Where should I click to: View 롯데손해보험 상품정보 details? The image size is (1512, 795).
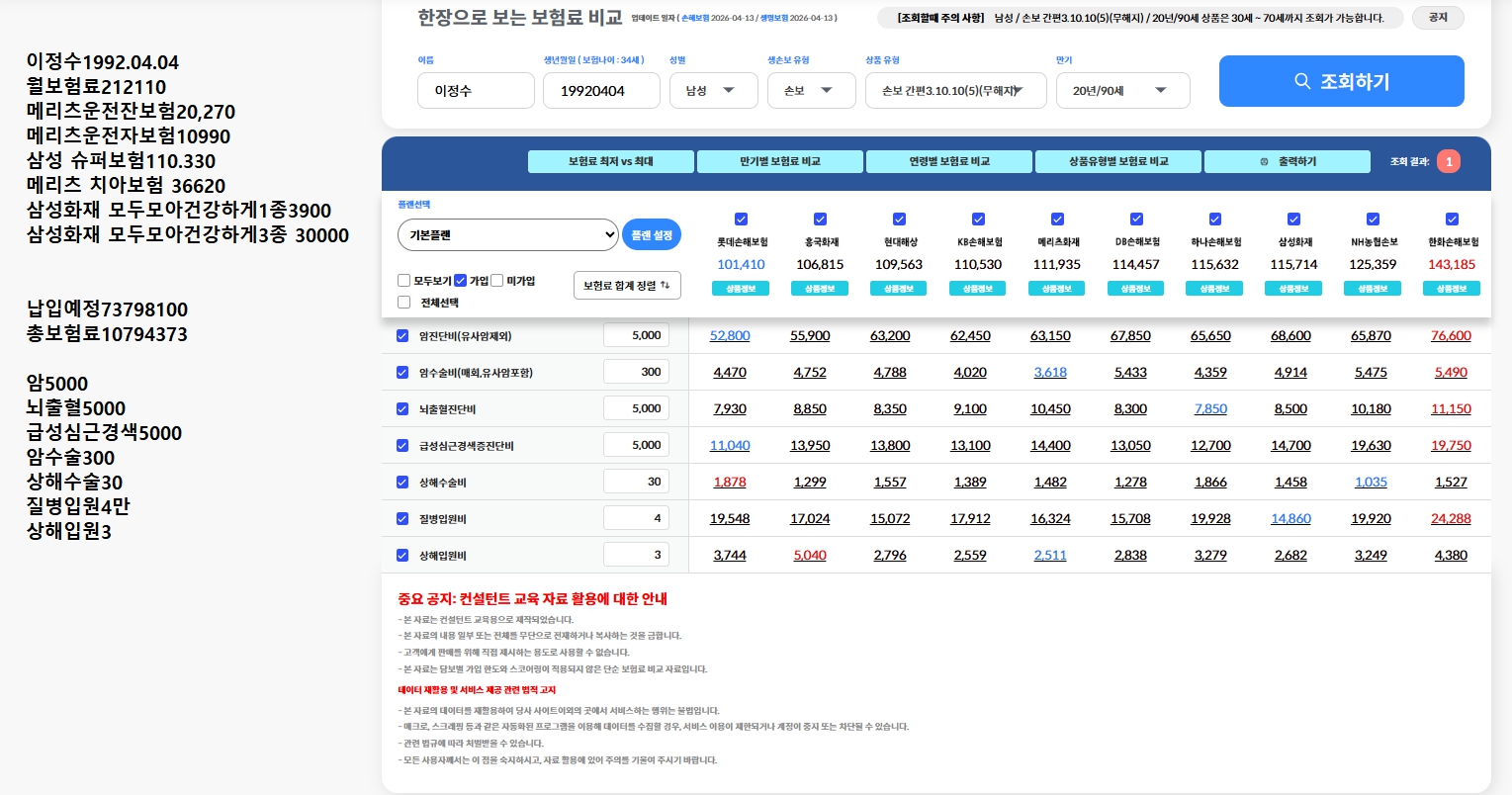coord(741,288)
